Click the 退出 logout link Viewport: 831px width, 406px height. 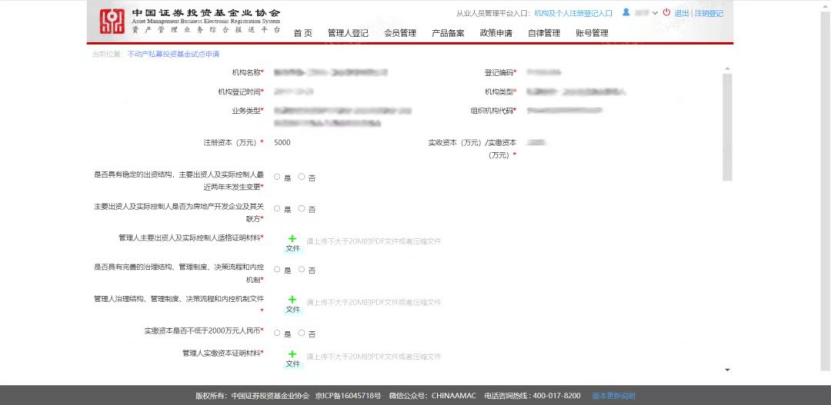[x=681, y=13]
